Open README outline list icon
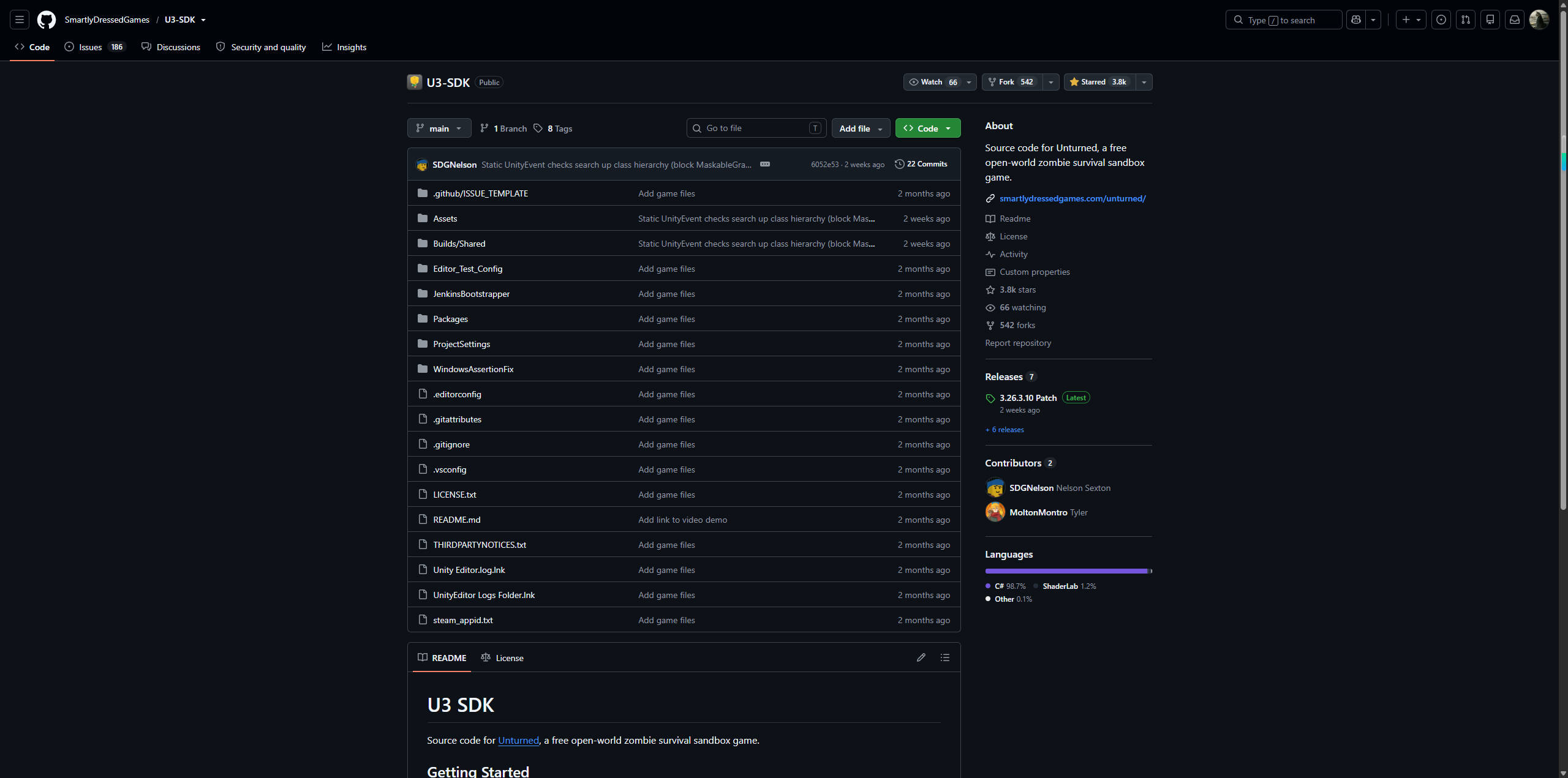 [945, 657]
